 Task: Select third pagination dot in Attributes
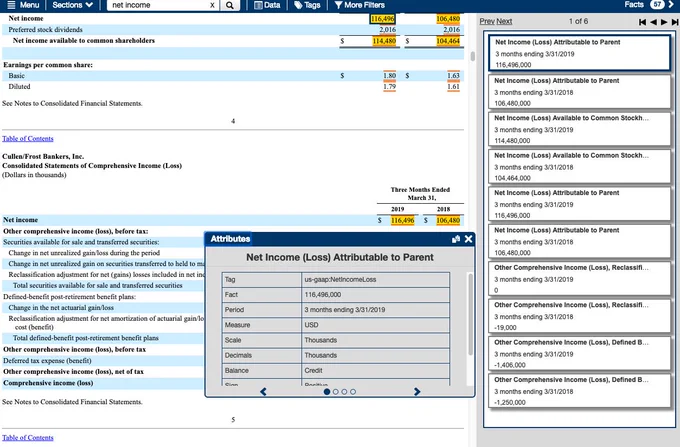[344, 392]
